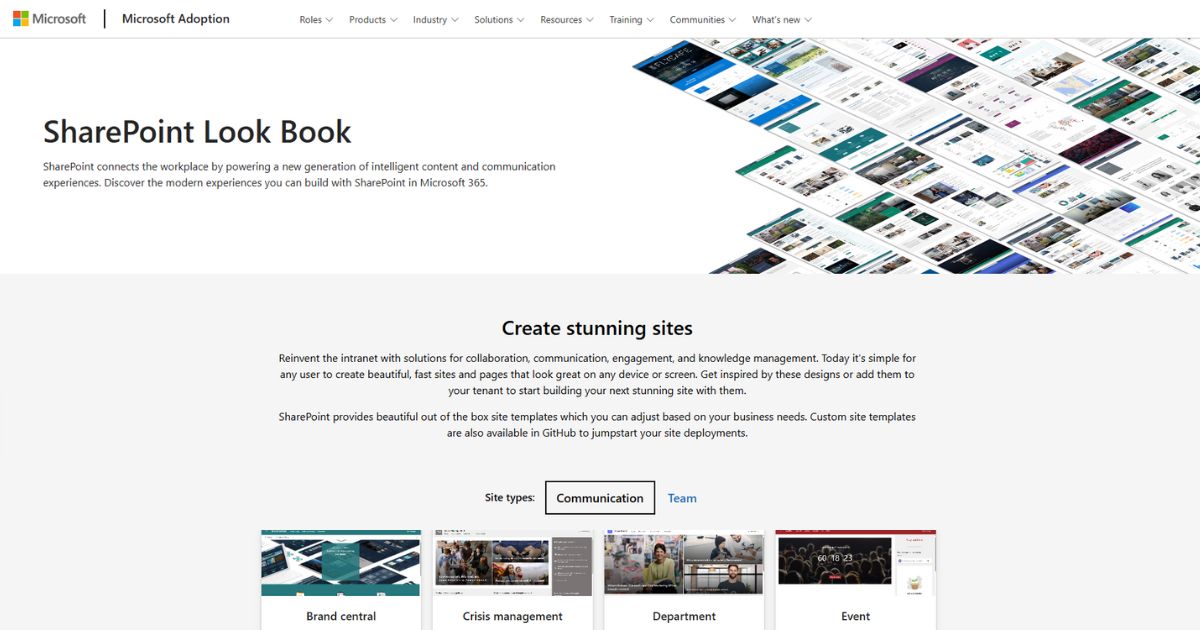The height and width of the screenshot is (630, 1200).
Task: Select the Communication site type
Action: point(600,498)
